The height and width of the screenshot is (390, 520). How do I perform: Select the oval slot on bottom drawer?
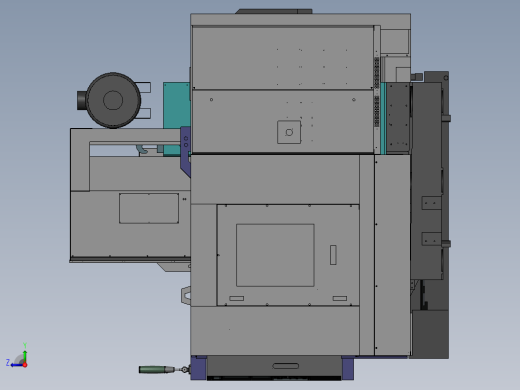(x=286, y=366)
